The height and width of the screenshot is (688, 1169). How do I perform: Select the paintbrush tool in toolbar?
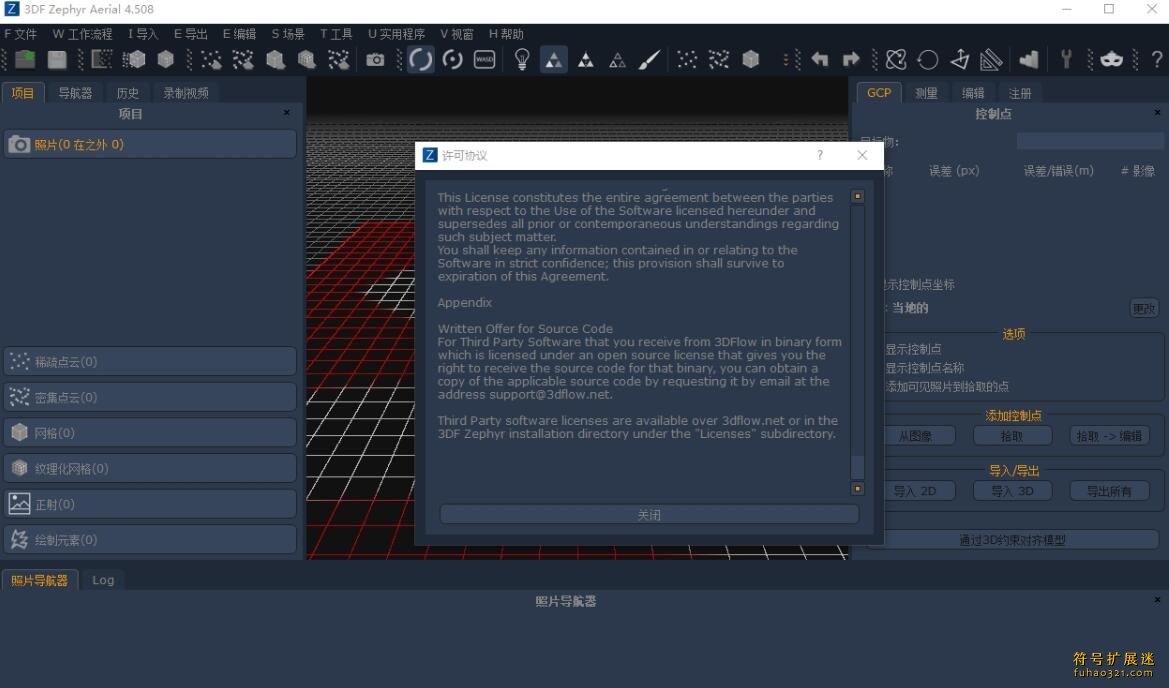pyautogui.click(x=649, y=60)
